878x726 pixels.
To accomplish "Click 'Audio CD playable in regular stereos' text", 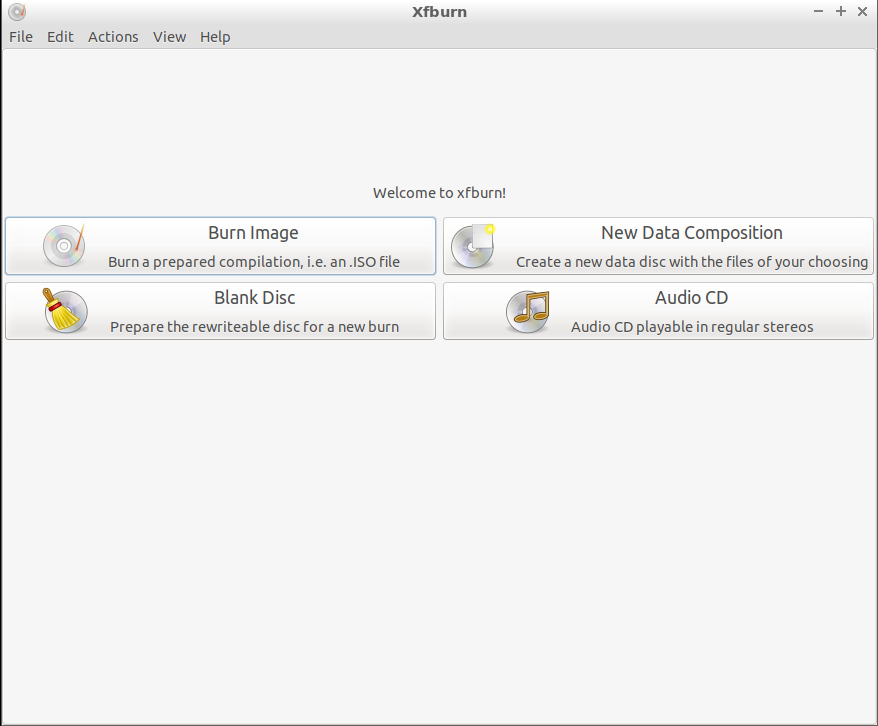I will pos(691,327).
